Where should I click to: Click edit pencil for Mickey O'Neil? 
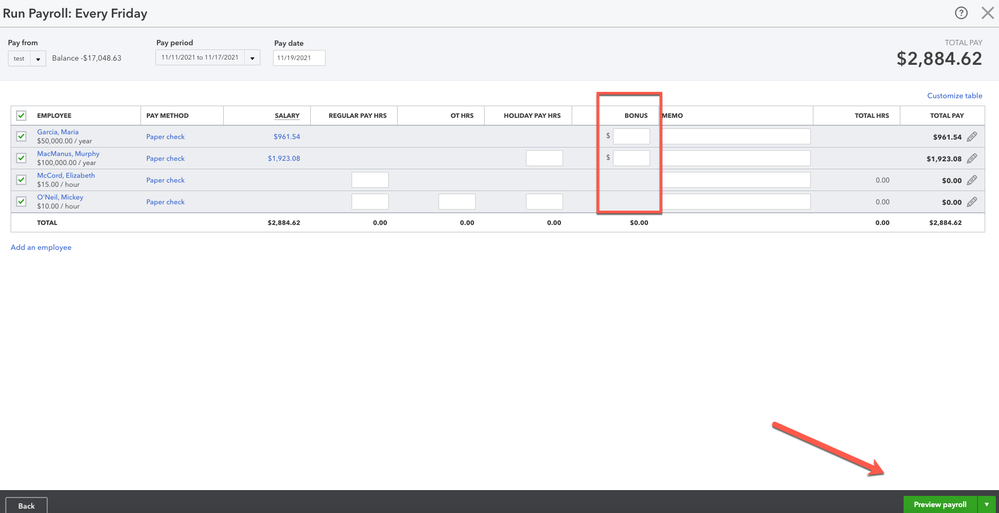click(x=971, y=202)
